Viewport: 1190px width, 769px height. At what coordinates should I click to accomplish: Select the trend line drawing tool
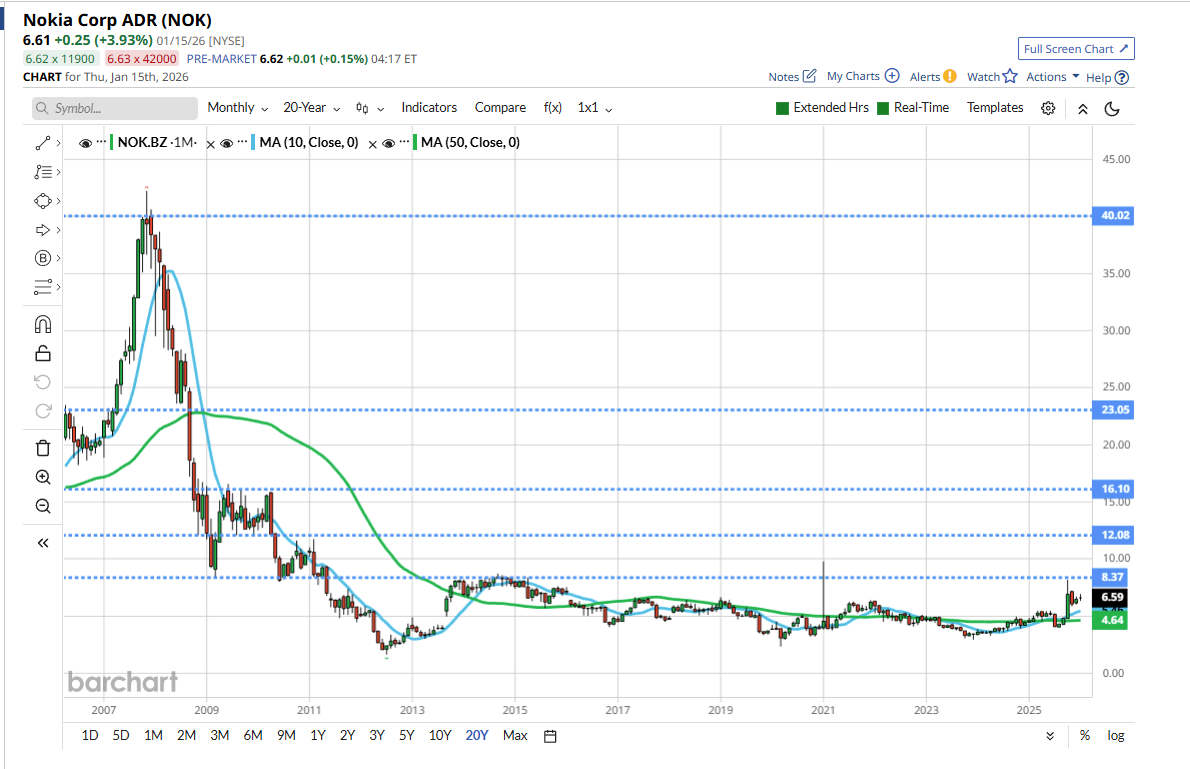[x=42, y=143]
